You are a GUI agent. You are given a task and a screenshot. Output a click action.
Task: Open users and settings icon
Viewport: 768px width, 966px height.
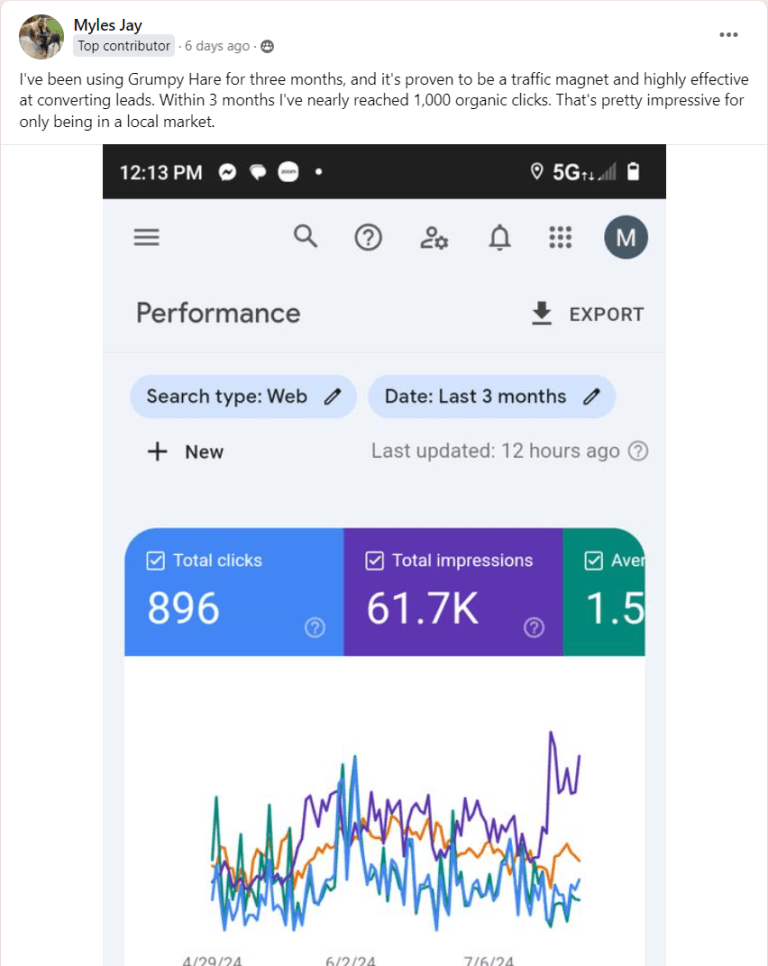(x=434, y=238)
